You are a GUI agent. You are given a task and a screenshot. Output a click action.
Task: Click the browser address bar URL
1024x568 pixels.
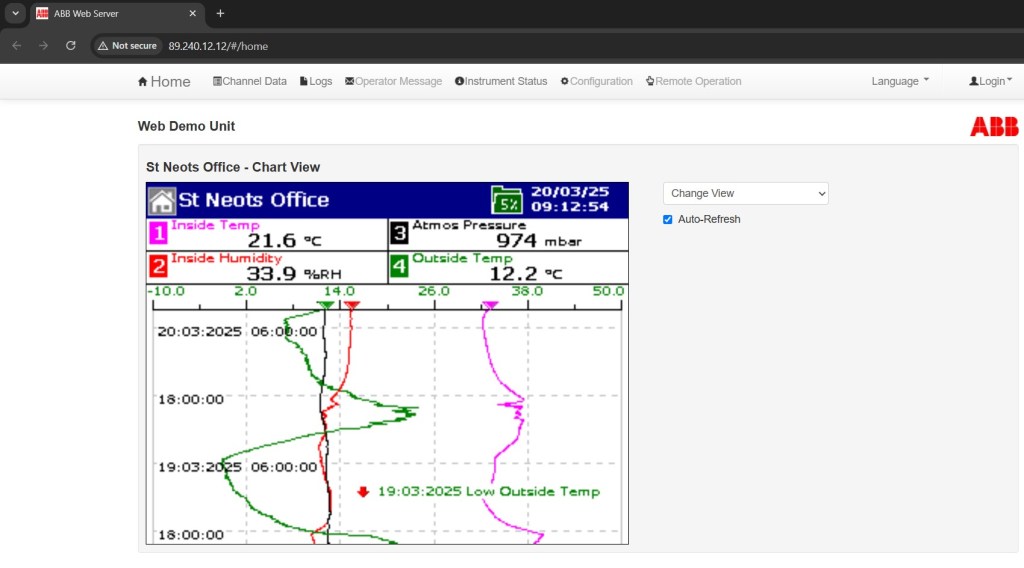[x=218, y=46]
